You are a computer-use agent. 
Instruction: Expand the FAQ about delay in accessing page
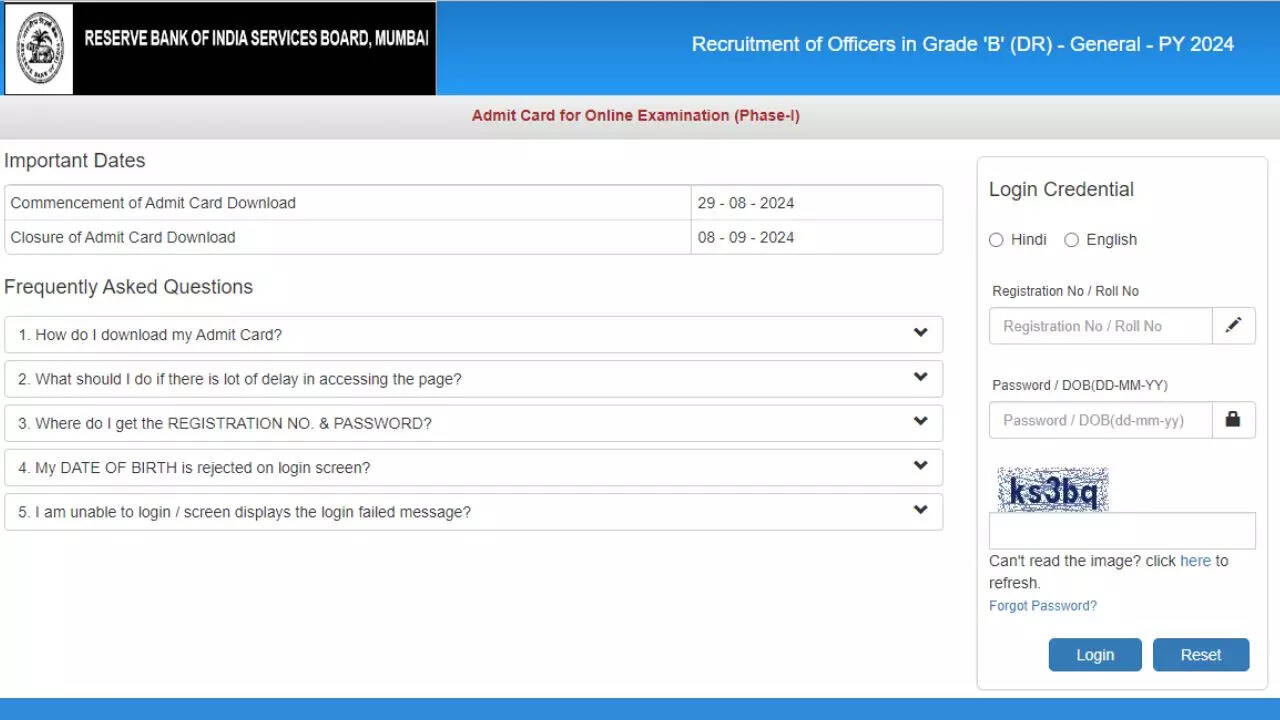tap(473, 379)
